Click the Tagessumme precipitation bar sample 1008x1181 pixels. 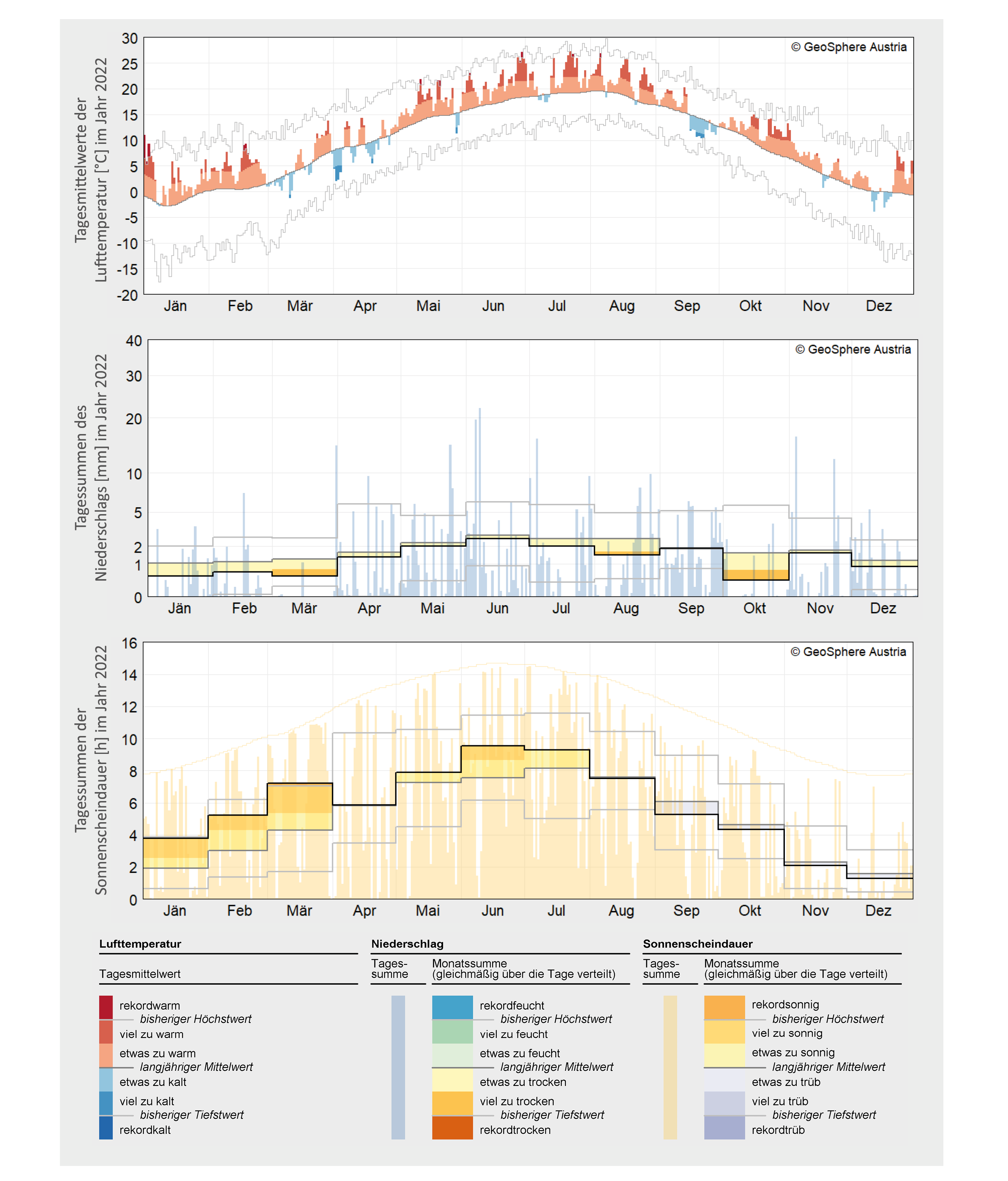tap(398, 1067)
